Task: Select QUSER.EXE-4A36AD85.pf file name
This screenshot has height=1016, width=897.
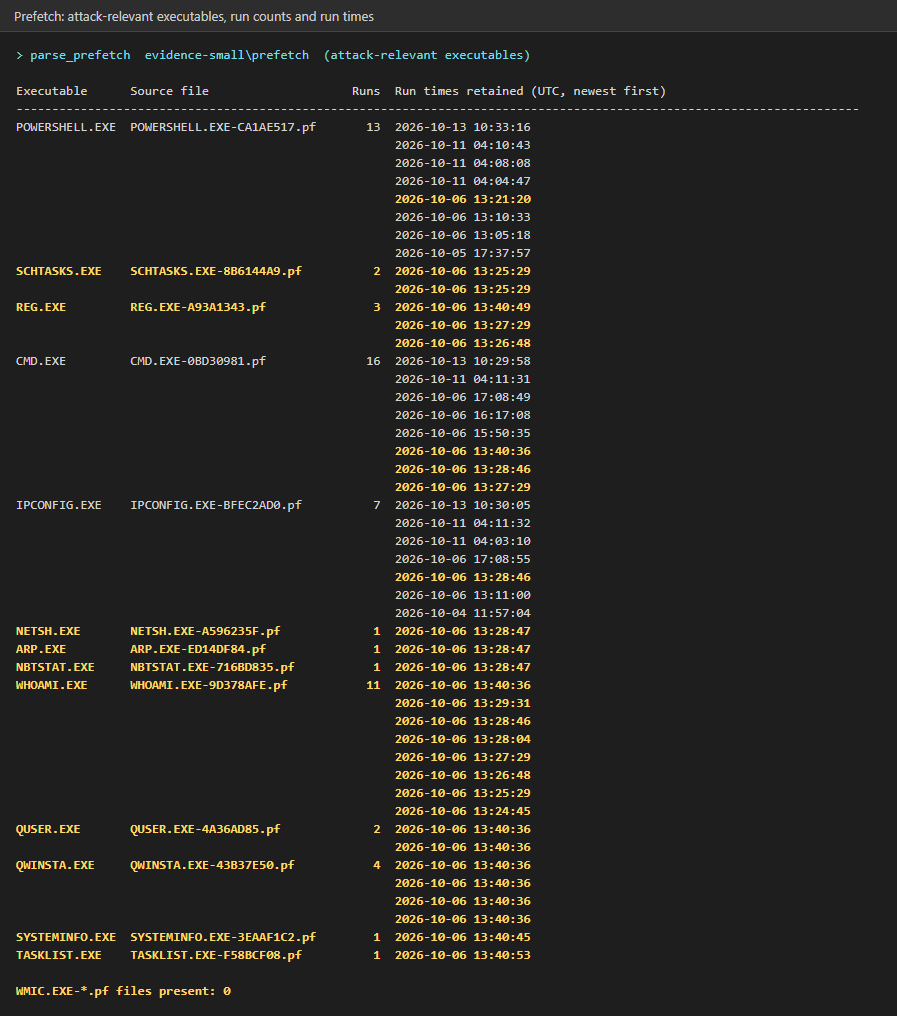Action: coord(205,829)
